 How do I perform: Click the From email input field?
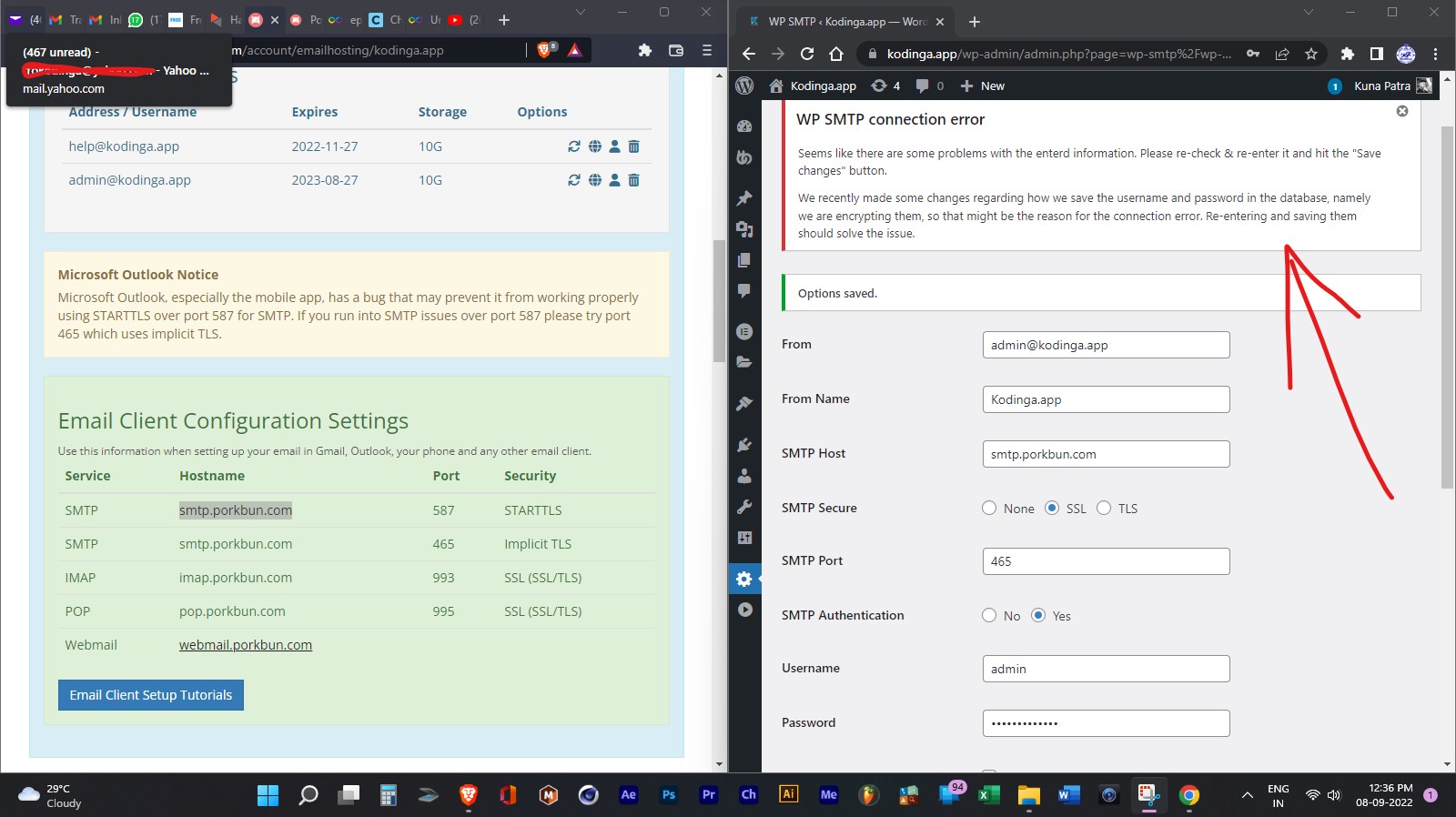point(1106,345)
